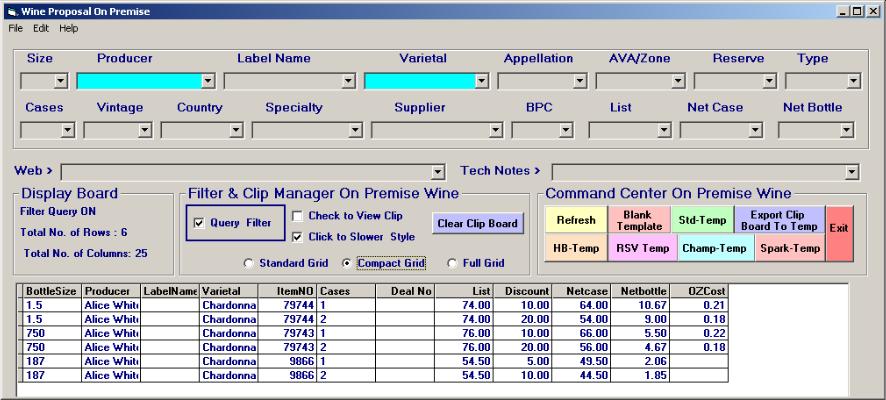Click the red Exit button
The image size is (886, 400).
click(x=839, y=233)
